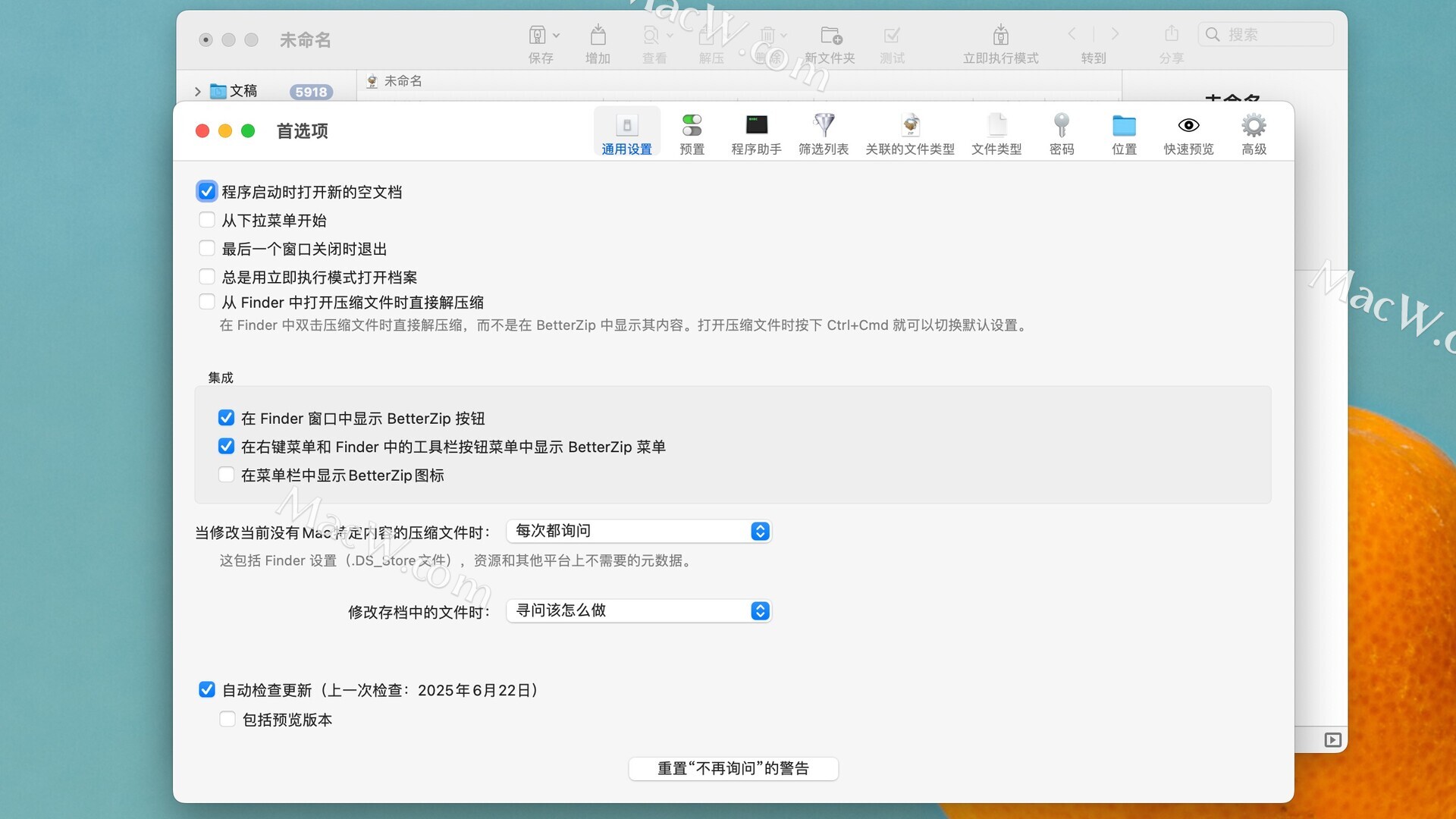Click 查看 icon in main toolbar
Screen dimensions: 1456x819
pos(651,35)
